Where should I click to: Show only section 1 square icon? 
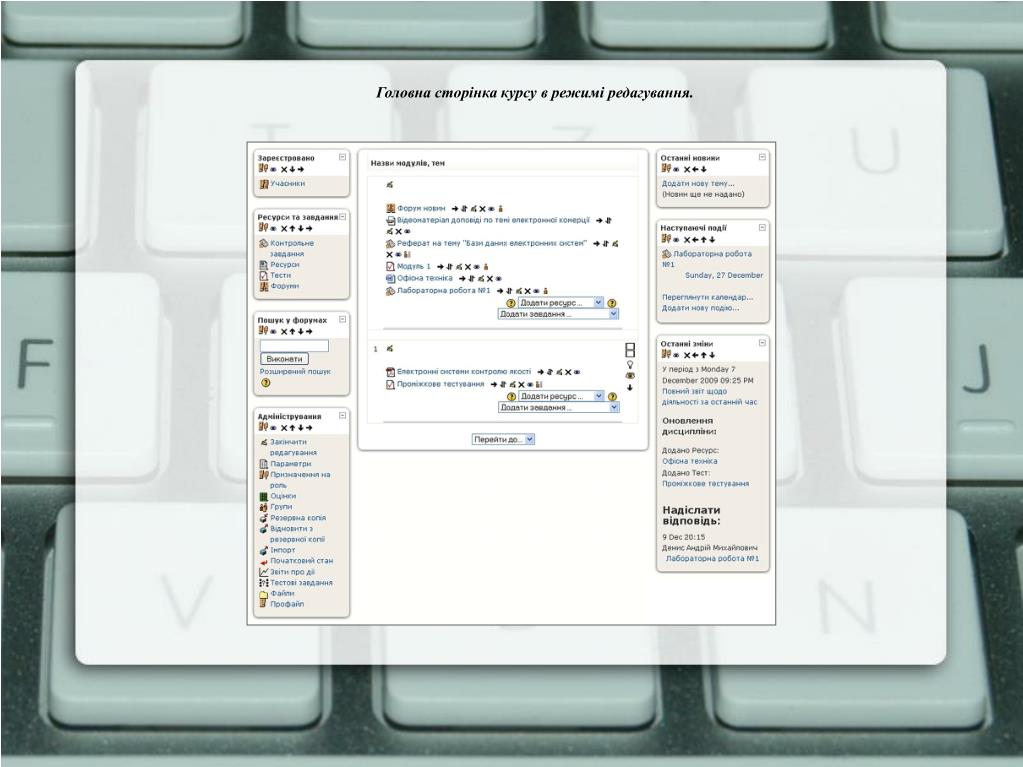point(630,350)
